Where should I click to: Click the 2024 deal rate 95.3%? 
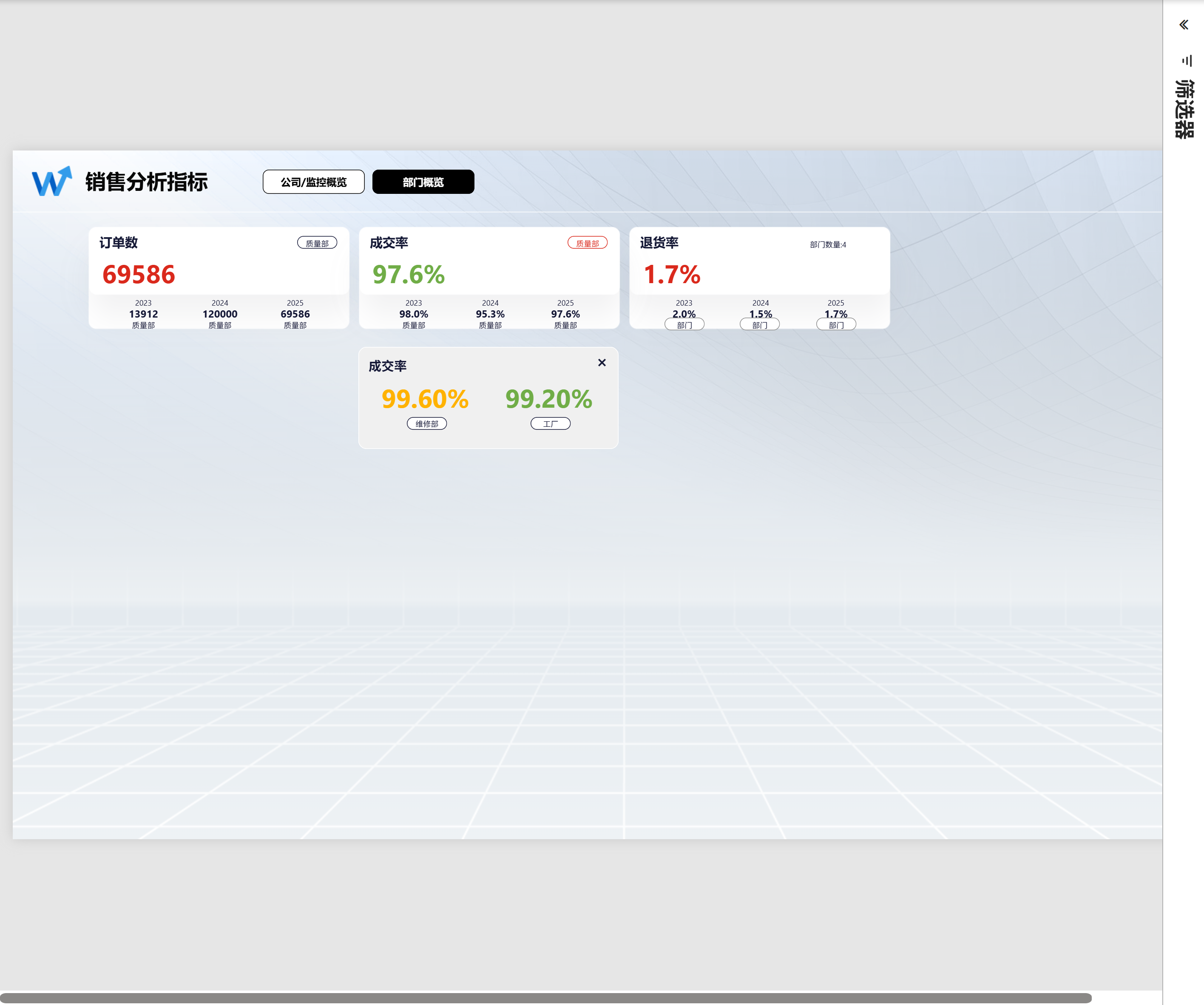(x=490, y=314)
